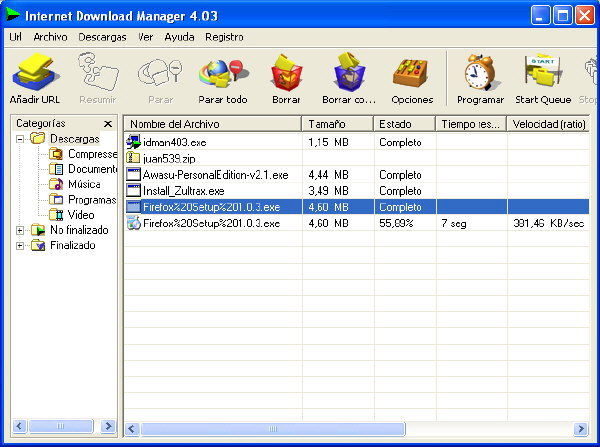Click the red Borrar bin icon
This screenshot has width=600, height=447.
point(286,73)
